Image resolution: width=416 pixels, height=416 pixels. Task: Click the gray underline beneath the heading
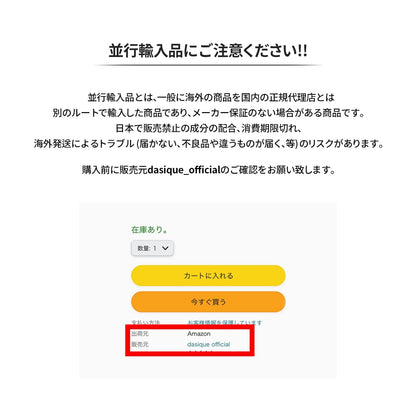[208, 65]
